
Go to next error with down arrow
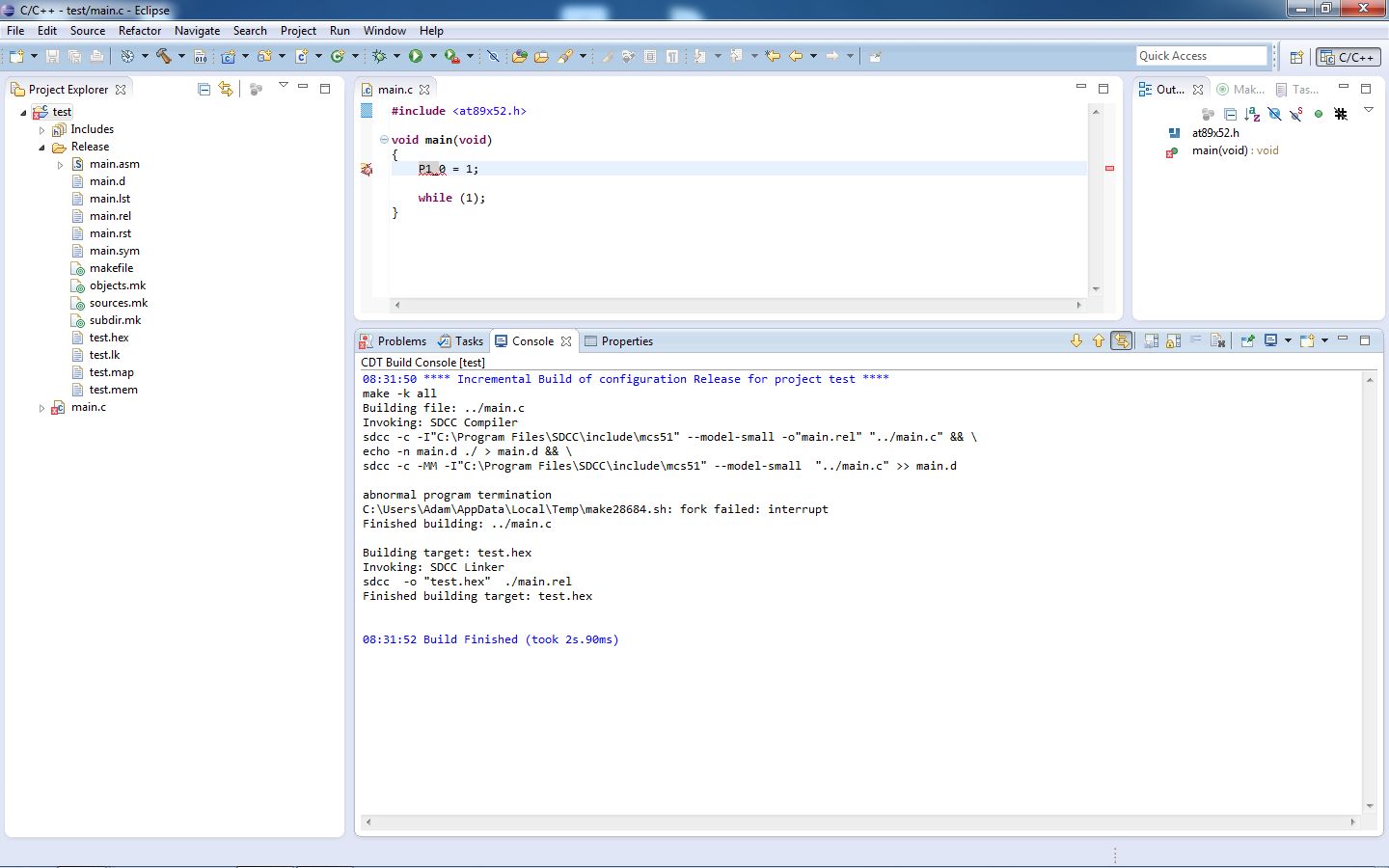click(x=1076, y=340)
